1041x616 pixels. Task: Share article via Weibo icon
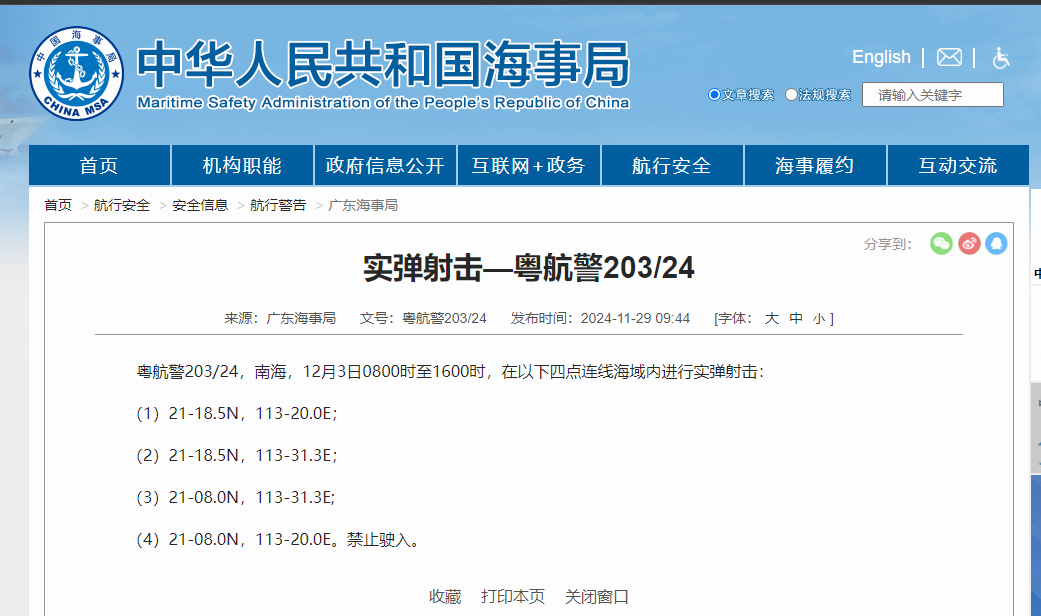pyautogui.click(x=969, y=243)
